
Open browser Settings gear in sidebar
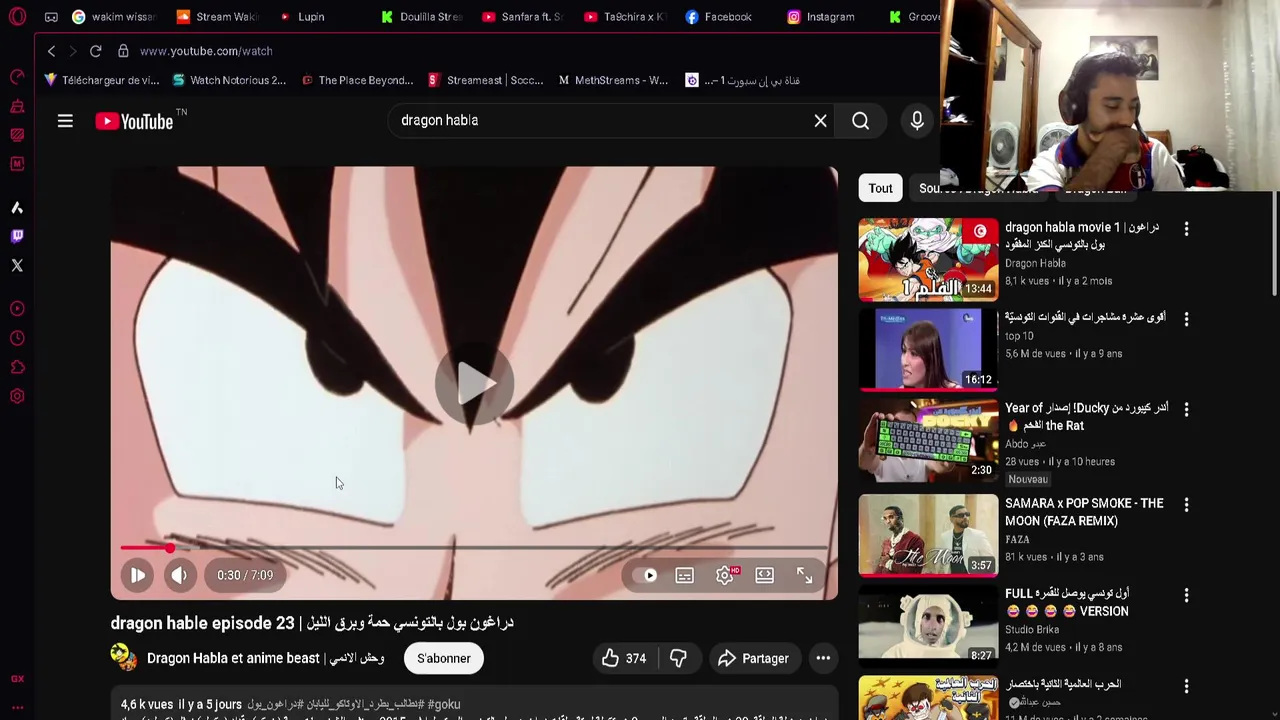[x=17, y=396]
